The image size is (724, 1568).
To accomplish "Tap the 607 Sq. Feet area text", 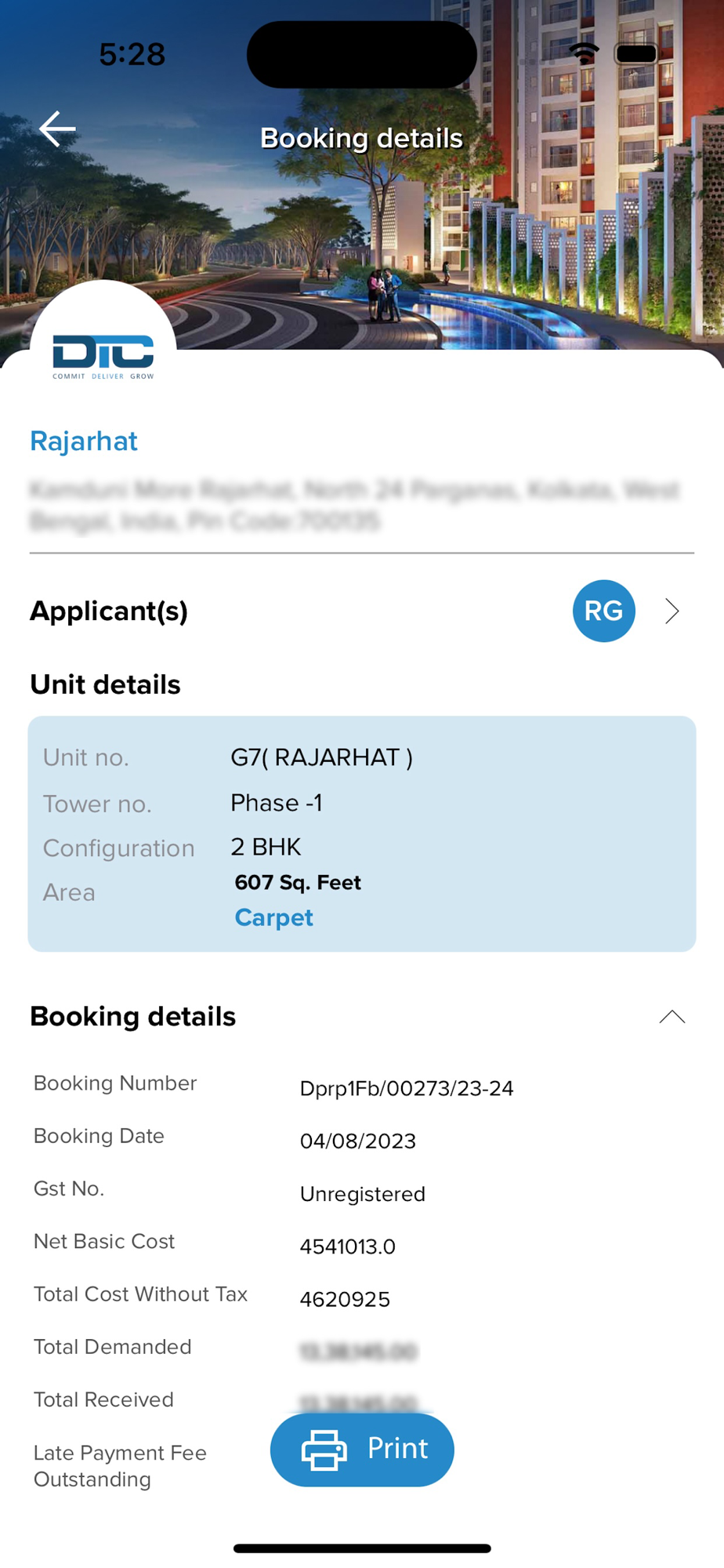I will tap(298, 882).
